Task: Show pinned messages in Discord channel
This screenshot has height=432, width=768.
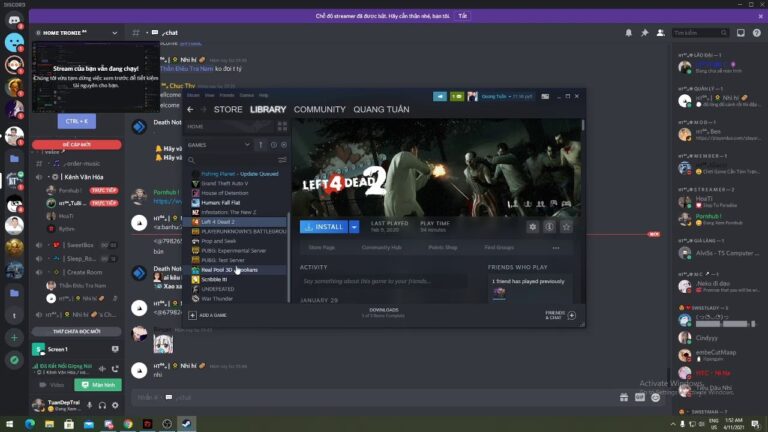Action: (x=645, y=33)
